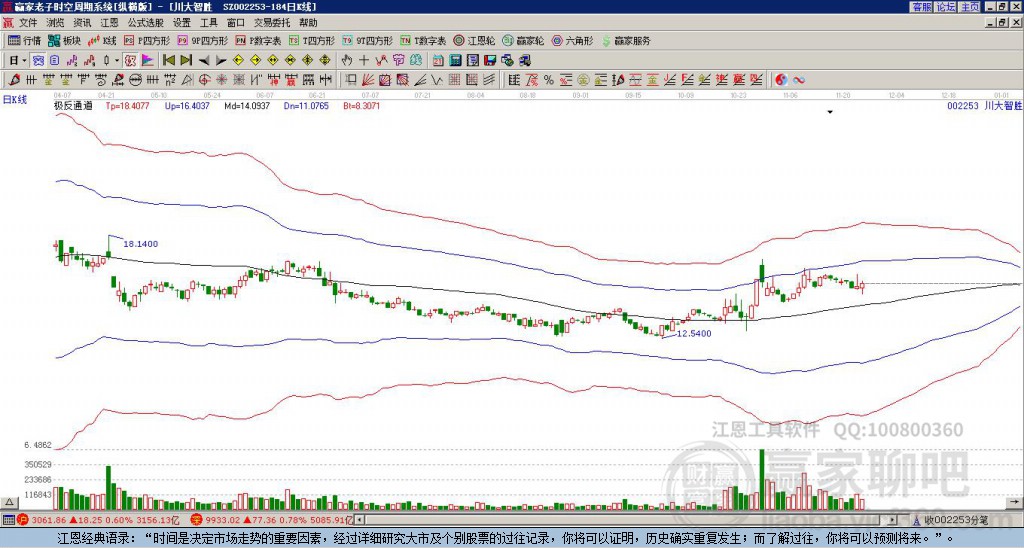Click the 赢 application logo in menu bar

click(8, 23)
